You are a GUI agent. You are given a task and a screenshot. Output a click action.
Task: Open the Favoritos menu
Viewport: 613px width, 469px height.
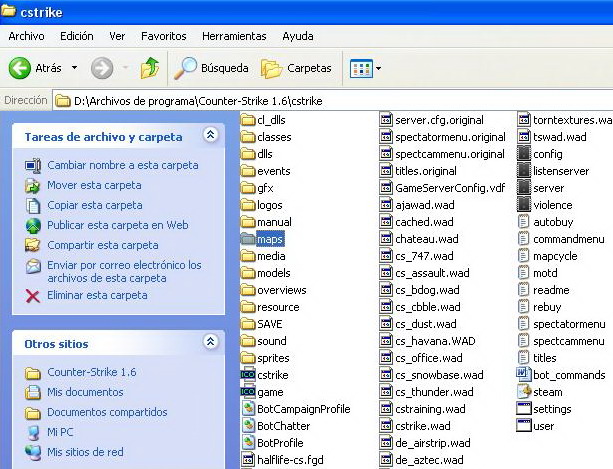pyautogui.click(x=163, y=36)
